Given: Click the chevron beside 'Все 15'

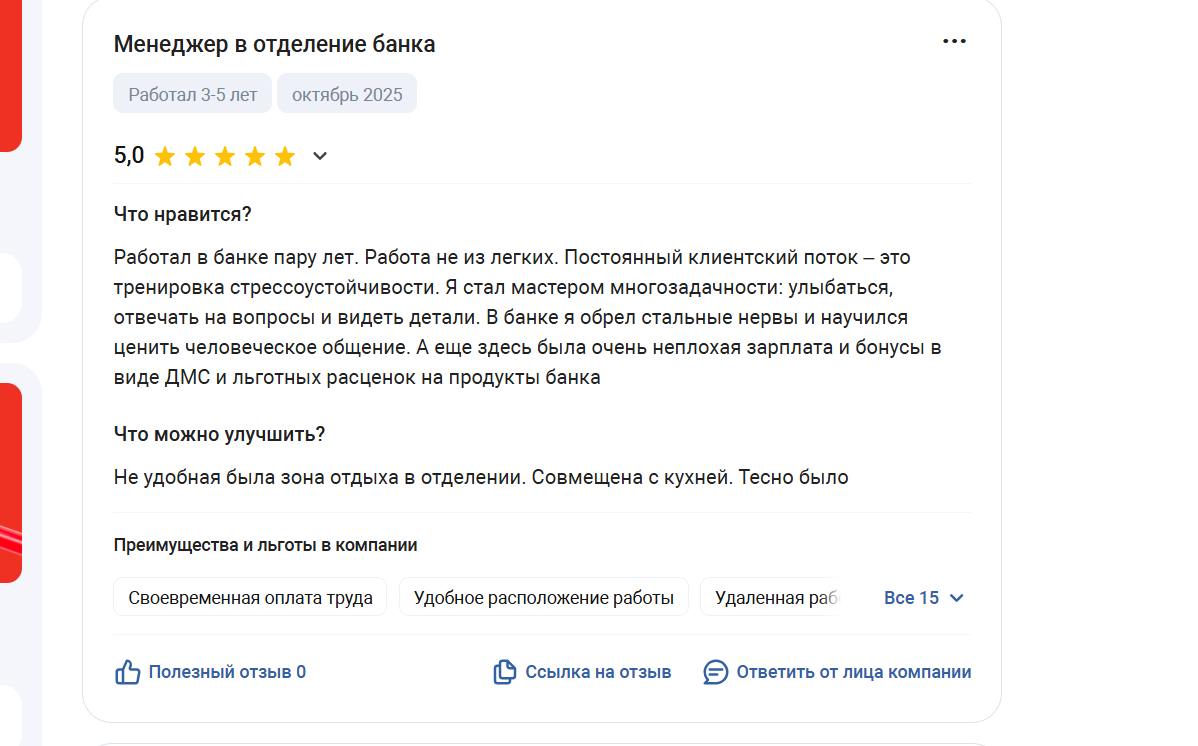Looking at the screenshot, I should click(x=956, y=598).
